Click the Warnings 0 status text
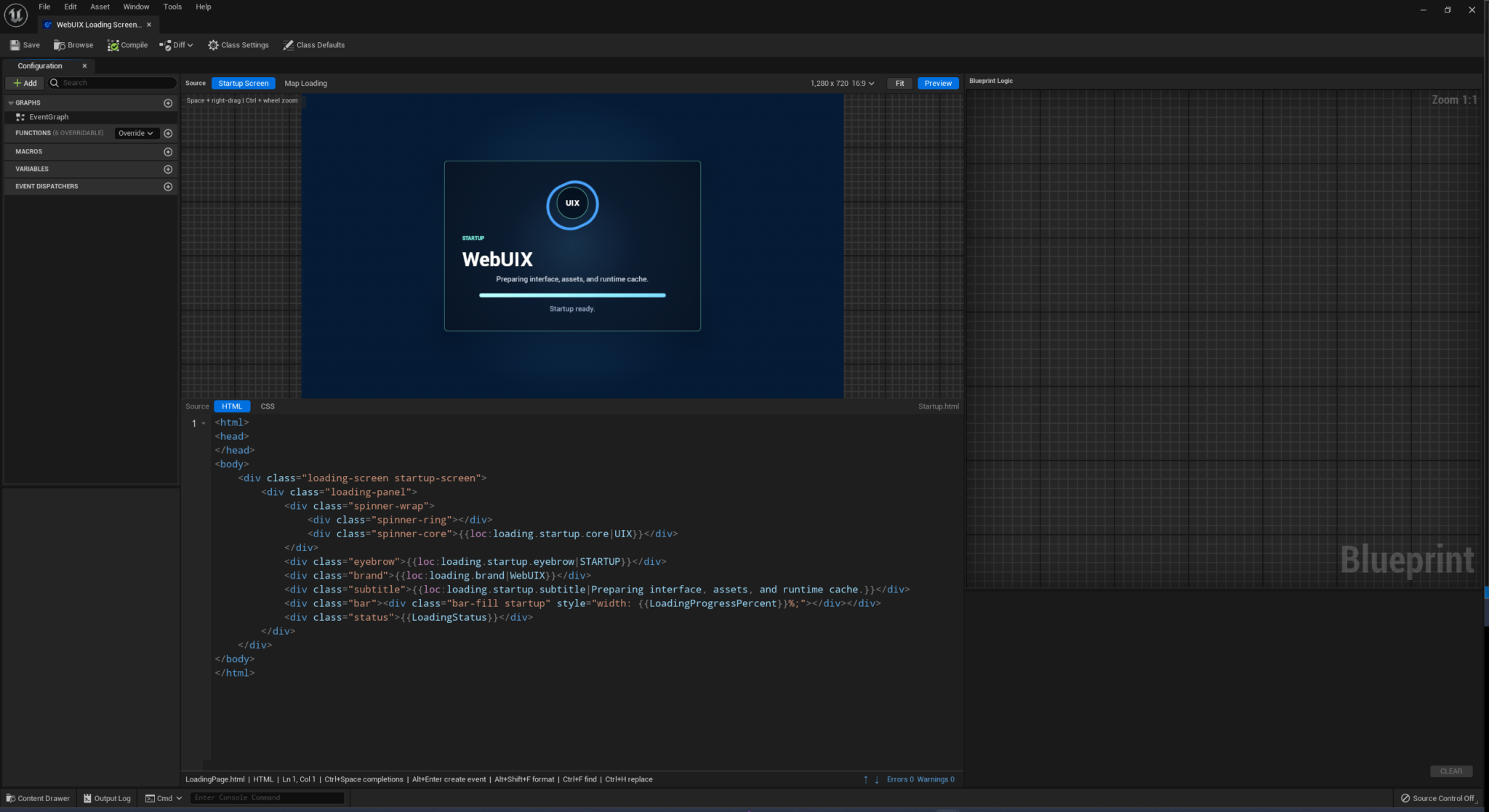The height and width of the screenshot is (812, 1489). (936, 779)
